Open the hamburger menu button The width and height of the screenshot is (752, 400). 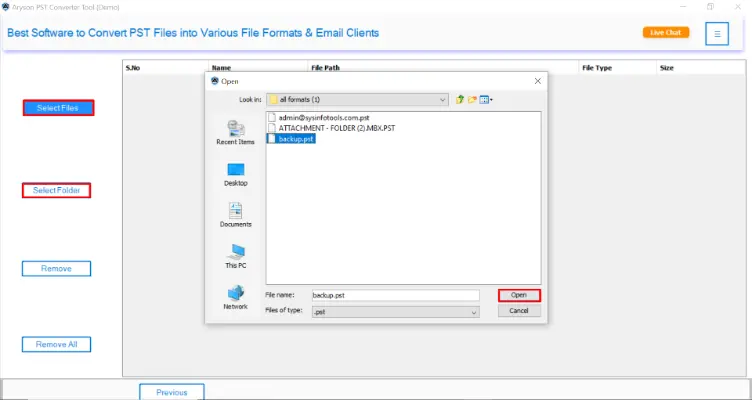[717, 34]
